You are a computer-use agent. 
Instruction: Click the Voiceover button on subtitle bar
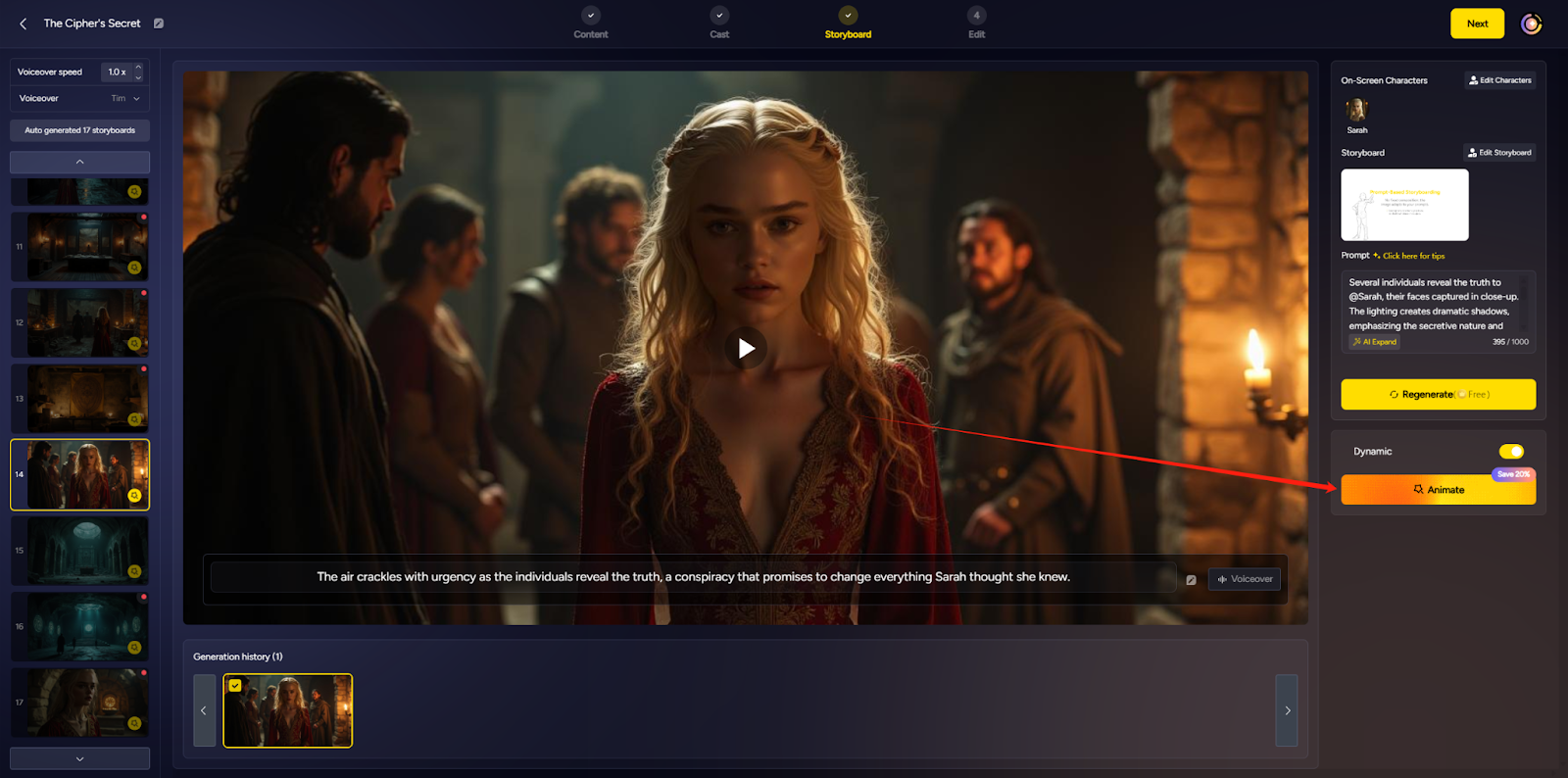click(1245, 579)
